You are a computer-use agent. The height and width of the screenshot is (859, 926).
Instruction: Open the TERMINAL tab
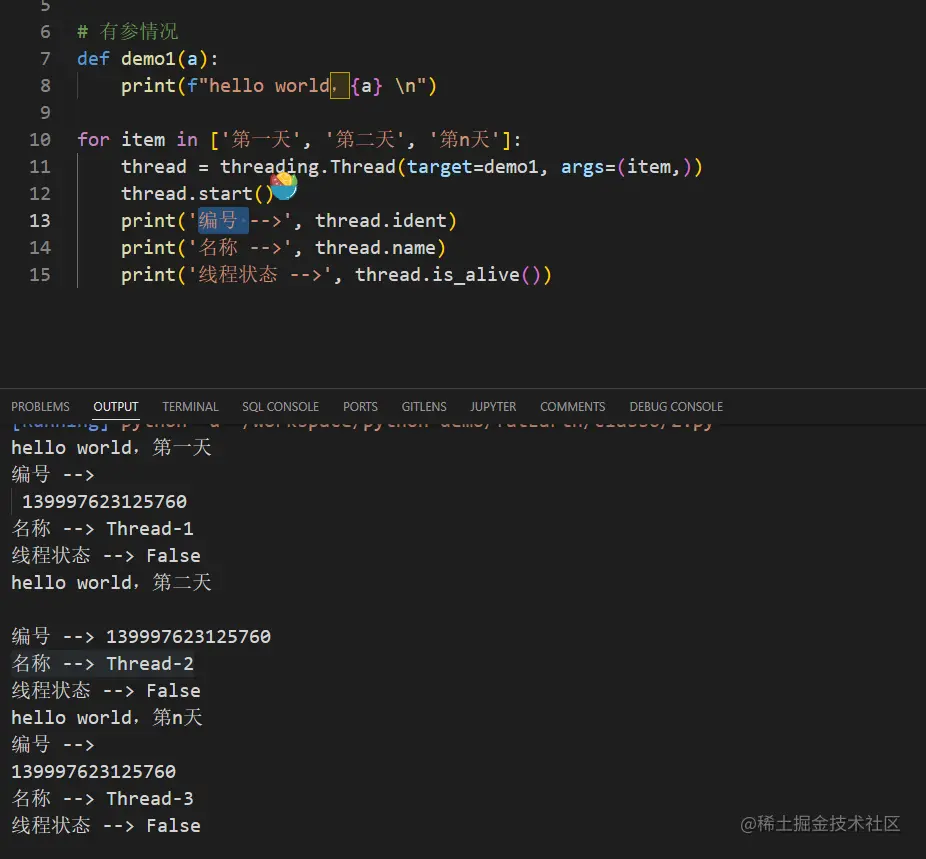pyautogui.click(x=190, y=407)
